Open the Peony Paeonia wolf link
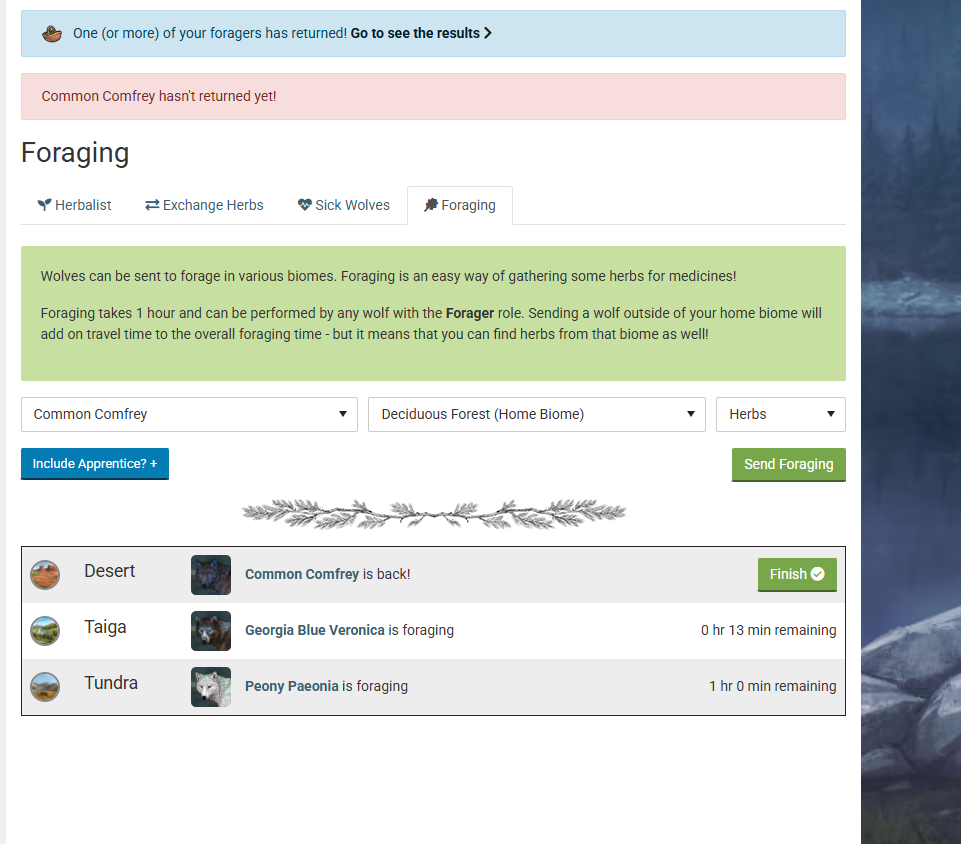The width and height of the screenshot is (961, 844). (292, 686)
